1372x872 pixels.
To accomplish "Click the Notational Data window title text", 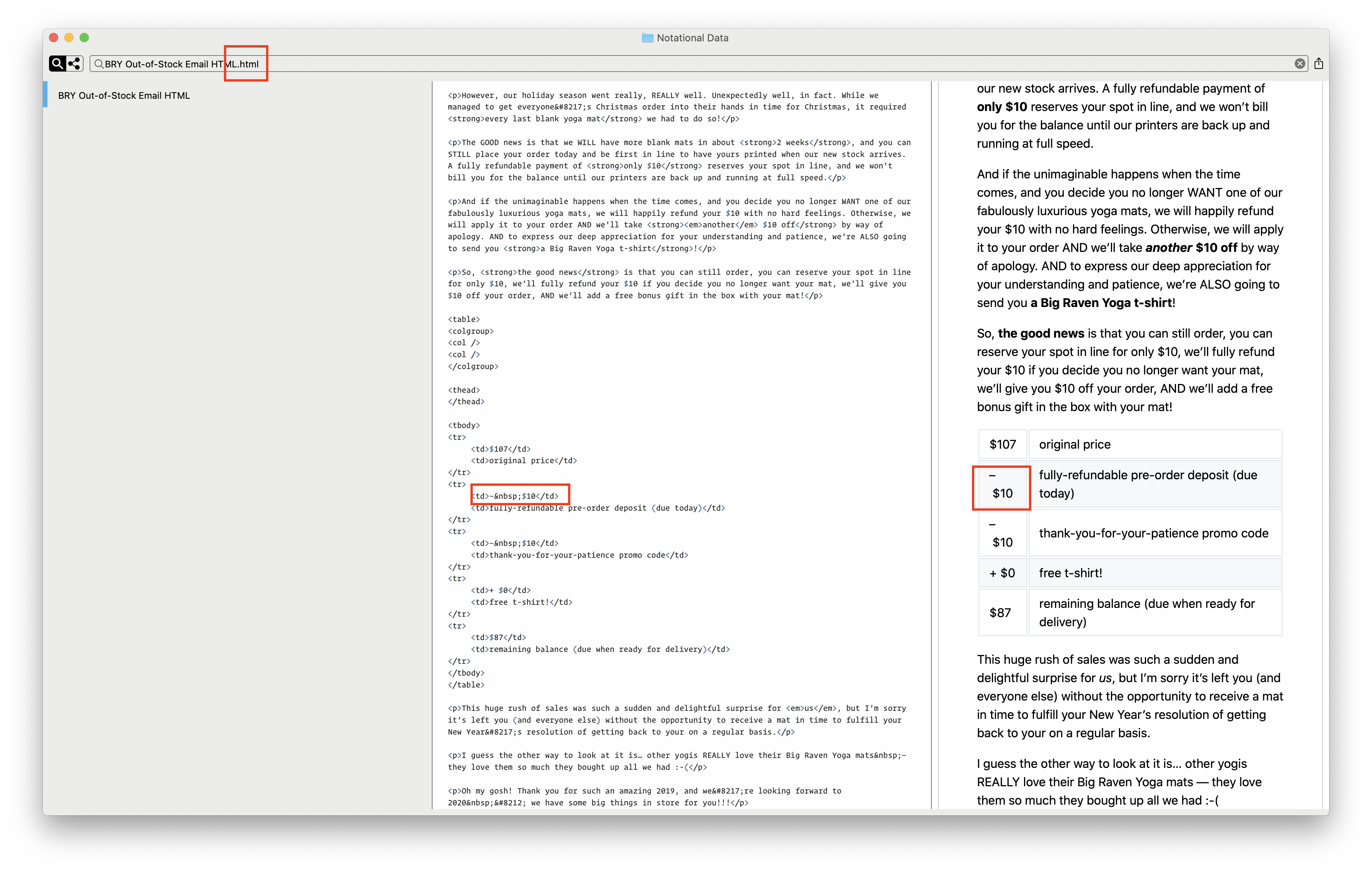I will click(x=692, y=38).
